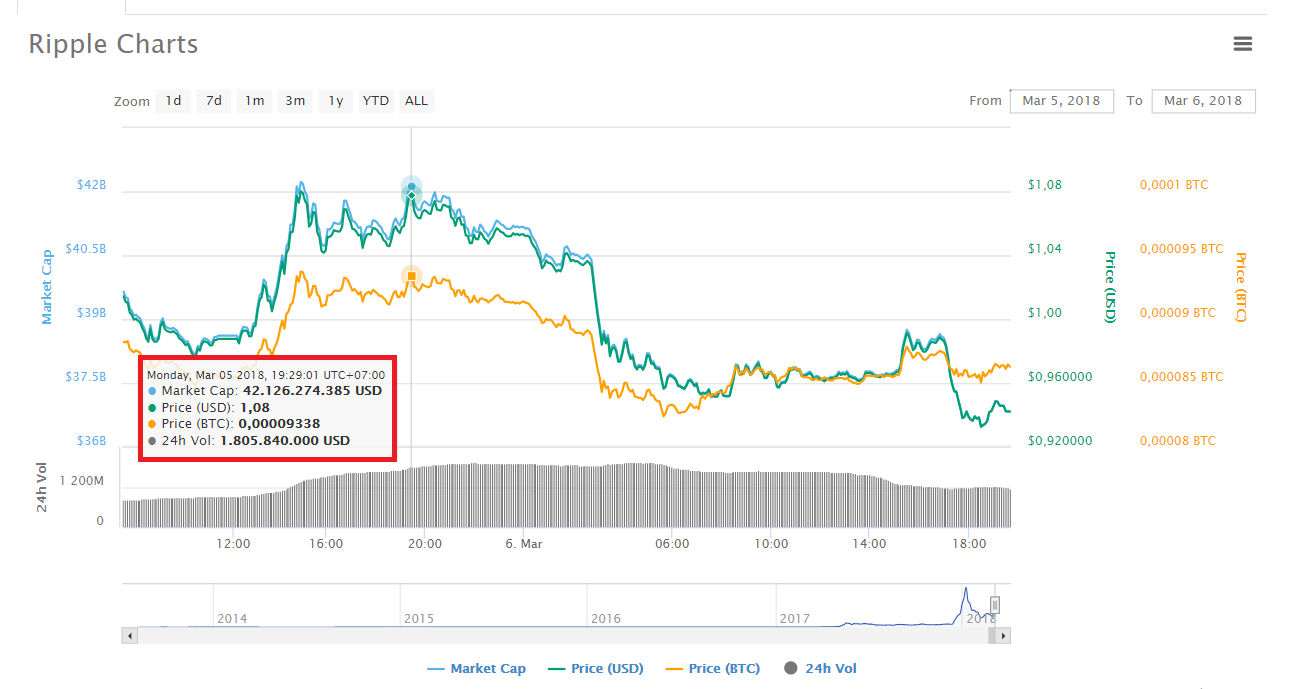1296x689 pixels.
Task: Toggle the Market Cap series in legend
Action: tap(476, 668)
